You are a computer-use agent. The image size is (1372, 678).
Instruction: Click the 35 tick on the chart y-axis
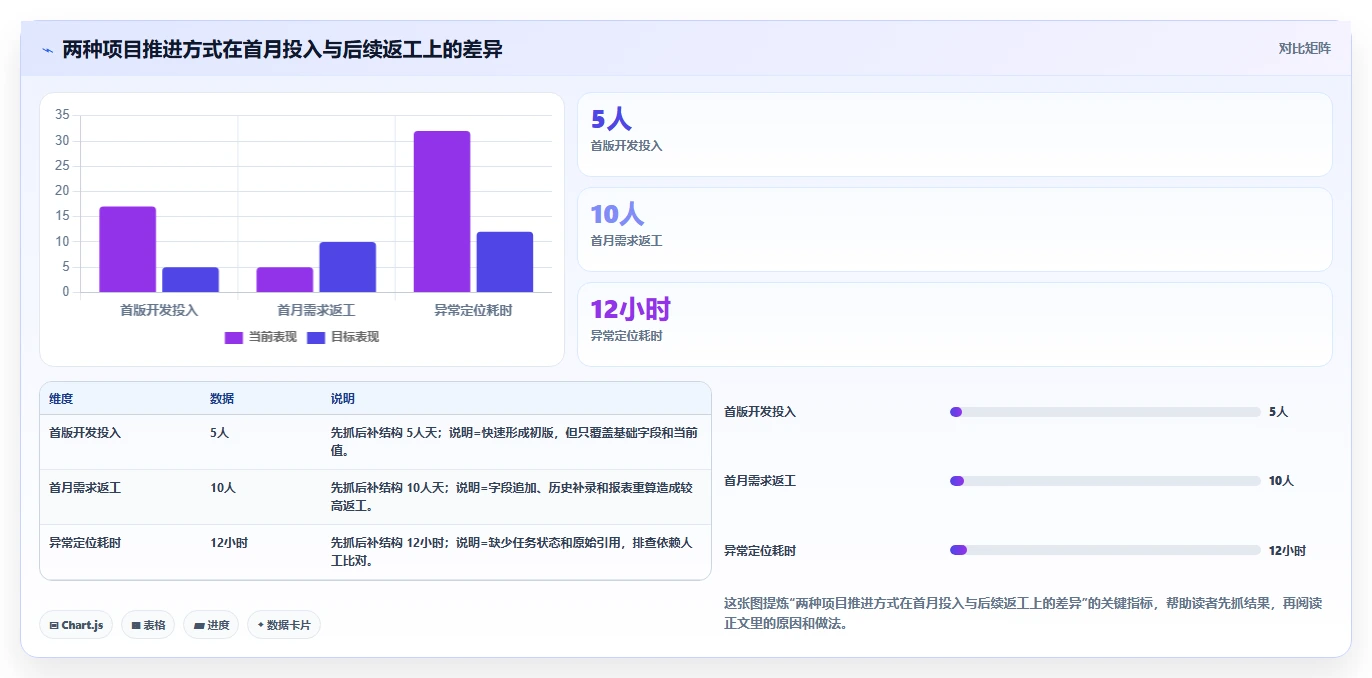pyautogui.click(x=62, y=115)
